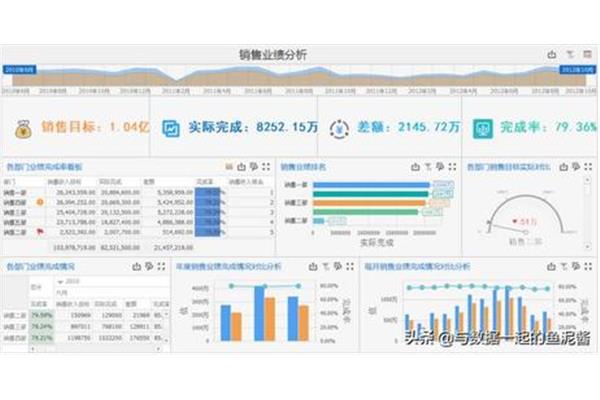Click the highlighted 完成率 column header in the department table
Viewport: 600px width, 400px height.
point(205,182)
